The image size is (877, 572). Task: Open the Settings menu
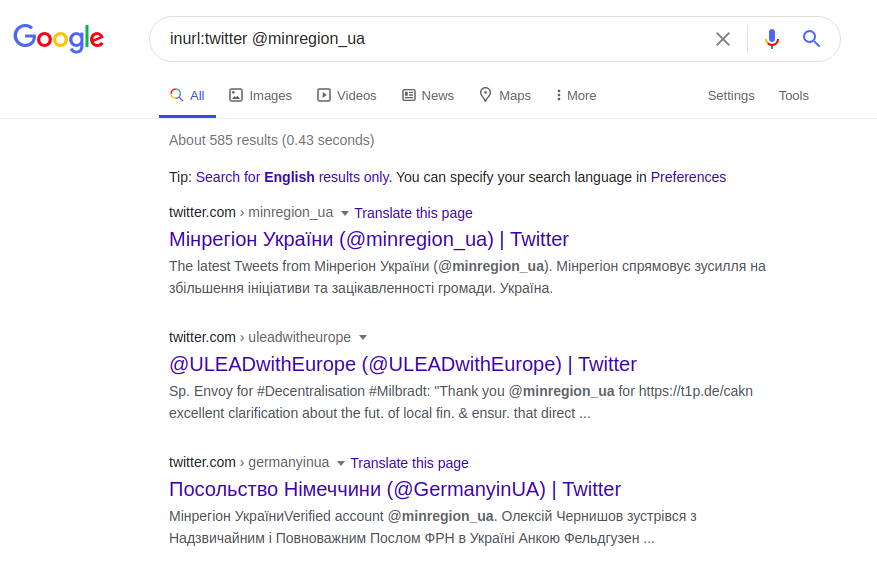pyautogui.click(x=731, y=95)
